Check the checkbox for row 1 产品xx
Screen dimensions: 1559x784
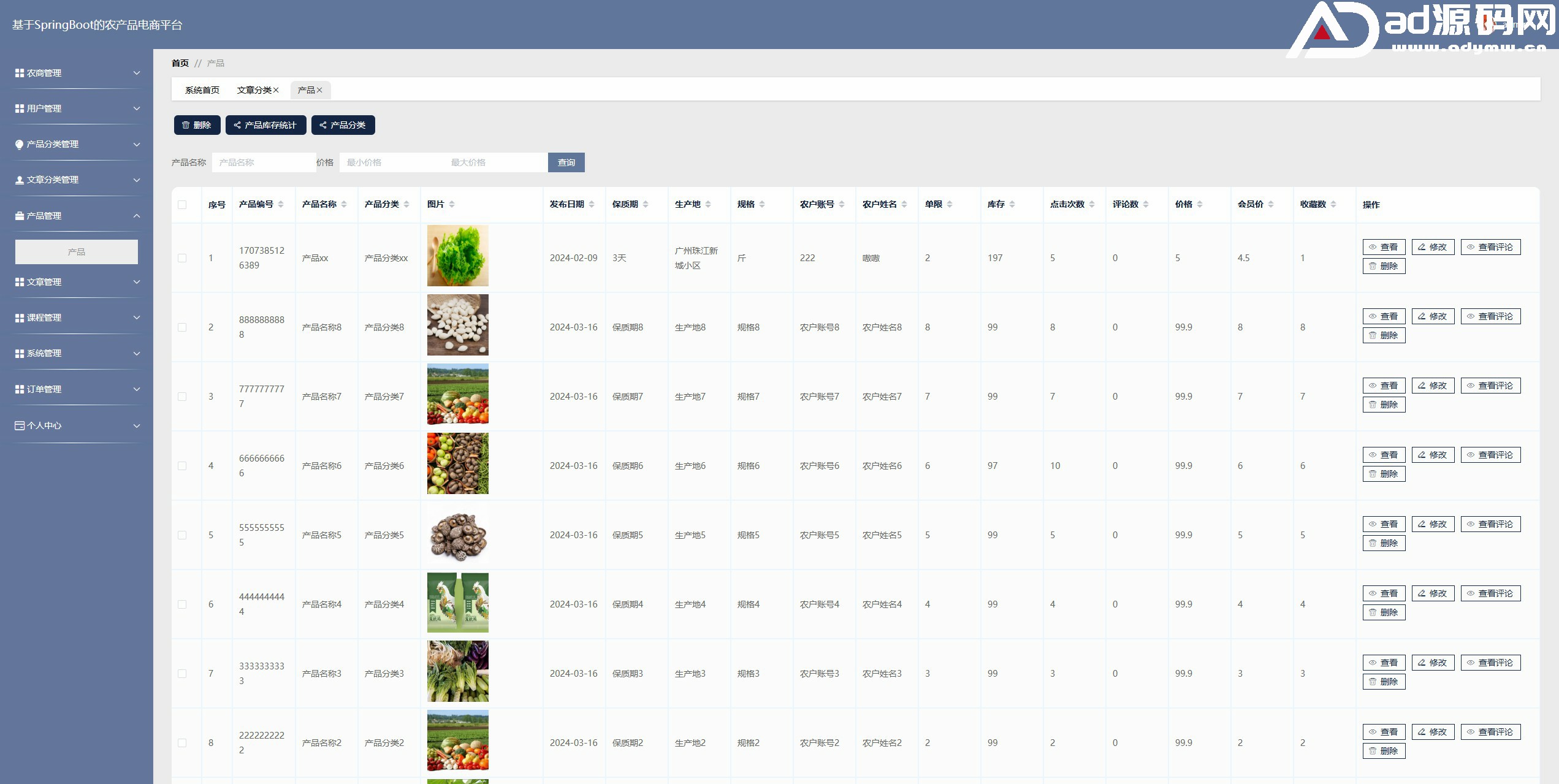pos(182,258)
